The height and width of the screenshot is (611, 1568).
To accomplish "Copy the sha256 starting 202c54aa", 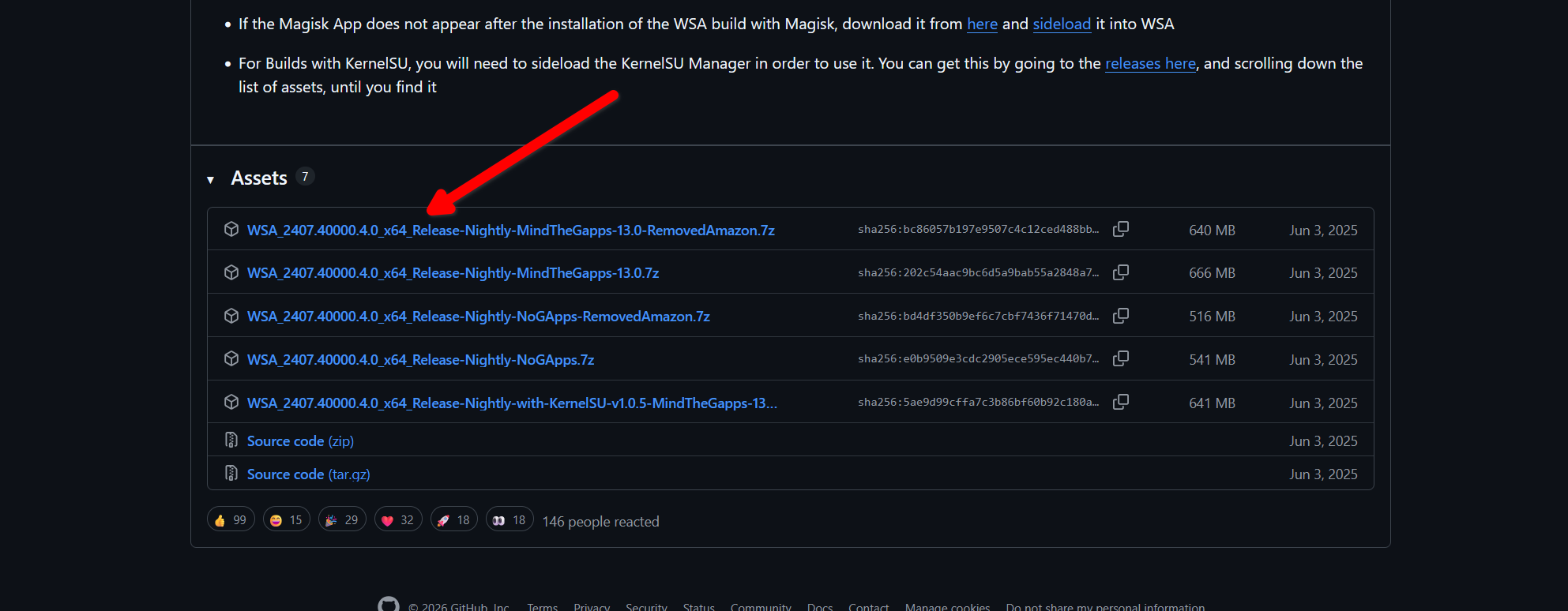I will (x=1121, y=272).
